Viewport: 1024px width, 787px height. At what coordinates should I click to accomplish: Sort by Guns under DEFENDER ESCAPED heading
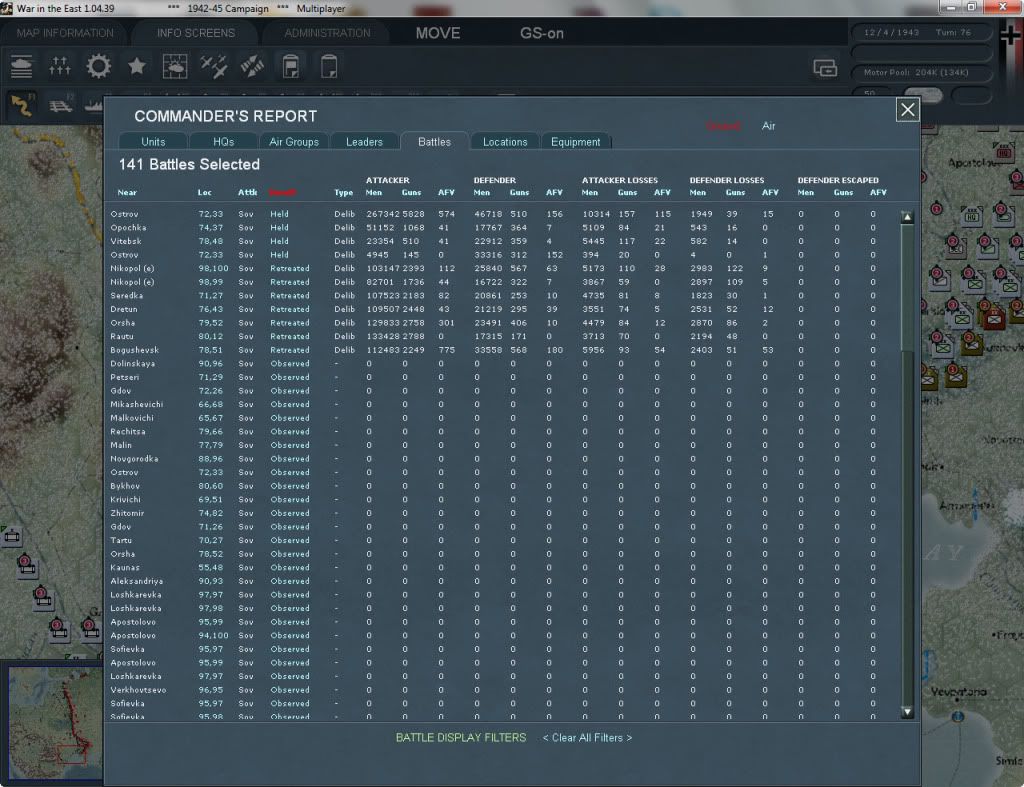point(843,193)
